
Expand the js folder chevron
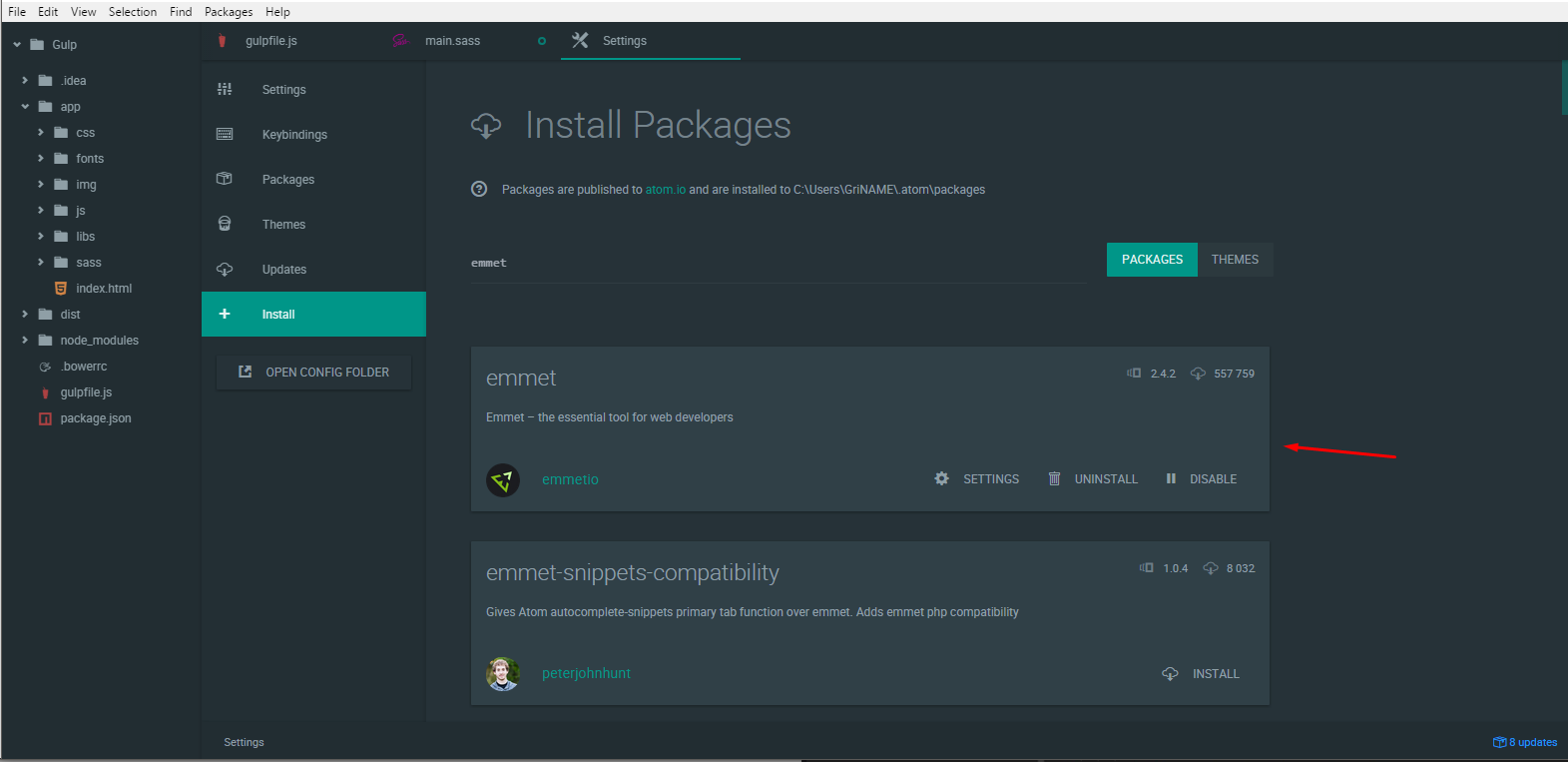point(41,210)
